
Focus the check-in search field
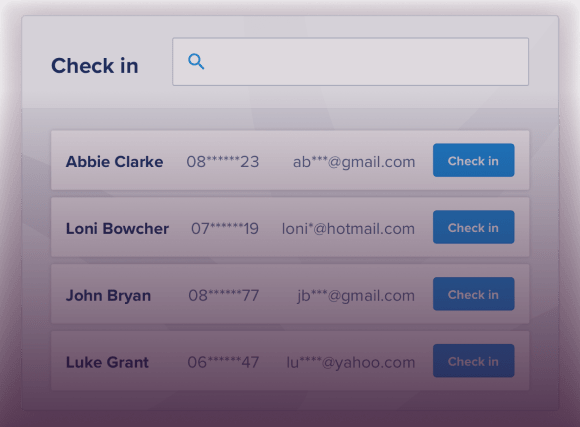[x=350, y=61]
